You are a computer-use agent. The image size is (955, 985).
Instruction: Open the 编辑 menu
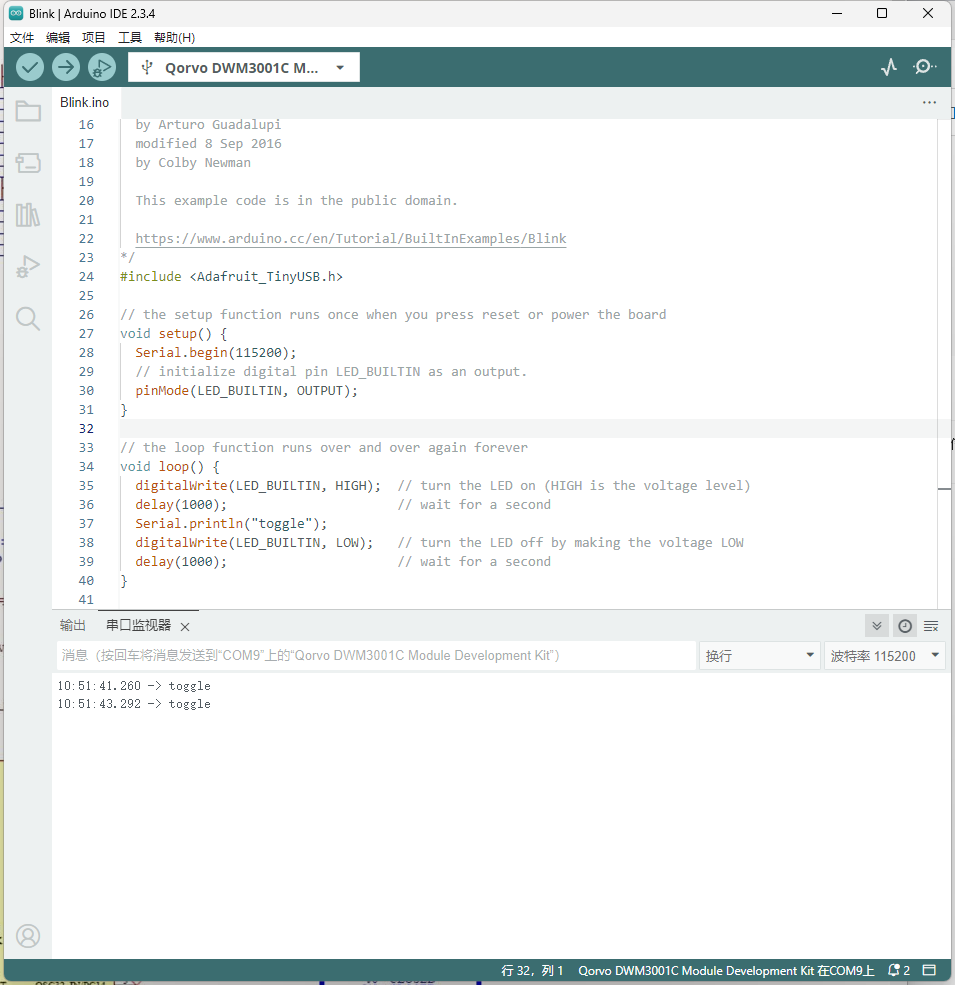(x=58, y=38)
